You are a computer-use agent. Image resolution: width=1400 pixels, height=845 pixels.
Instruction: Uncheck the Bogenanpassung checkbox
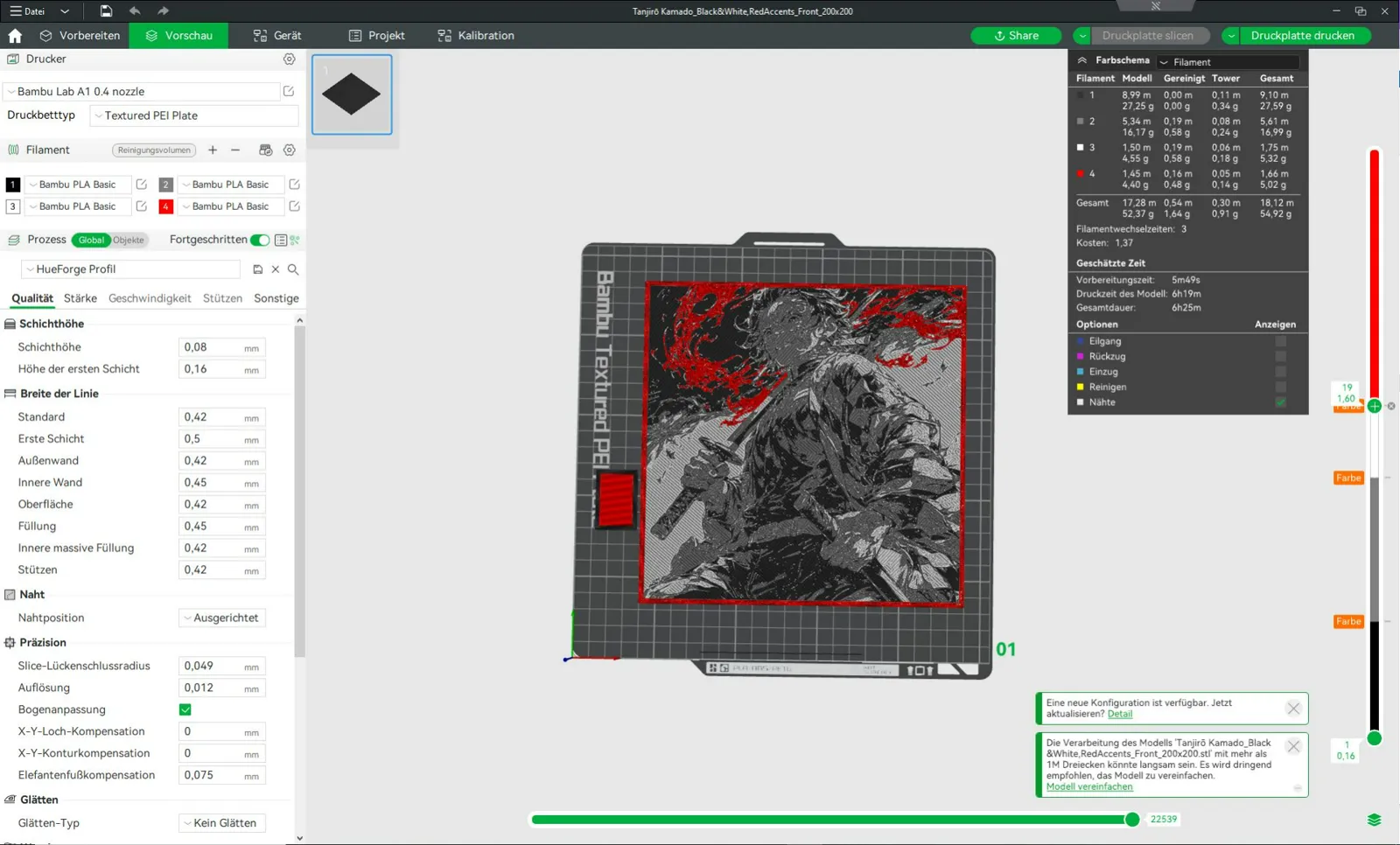(185, 709)
